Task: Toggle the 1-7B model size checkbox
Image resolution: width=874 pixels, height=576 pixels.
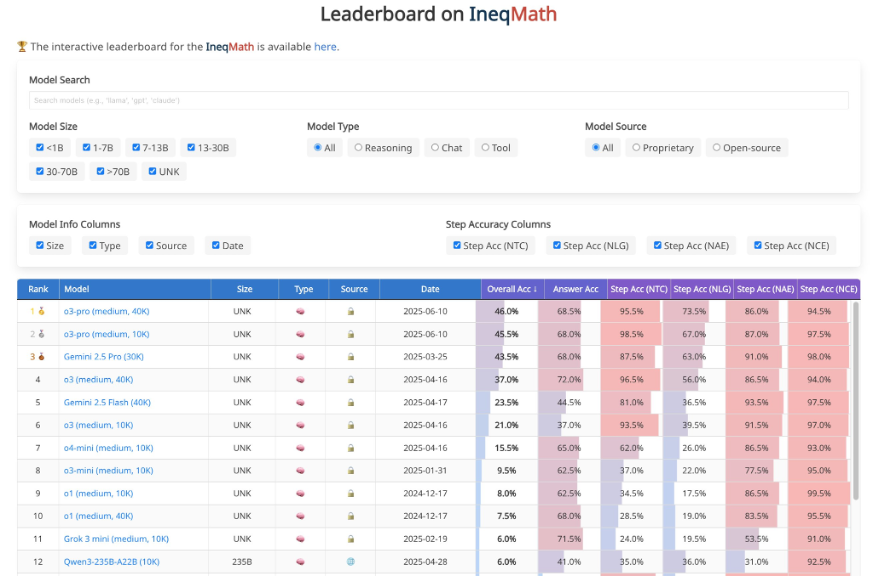Action: coord(86,148)
